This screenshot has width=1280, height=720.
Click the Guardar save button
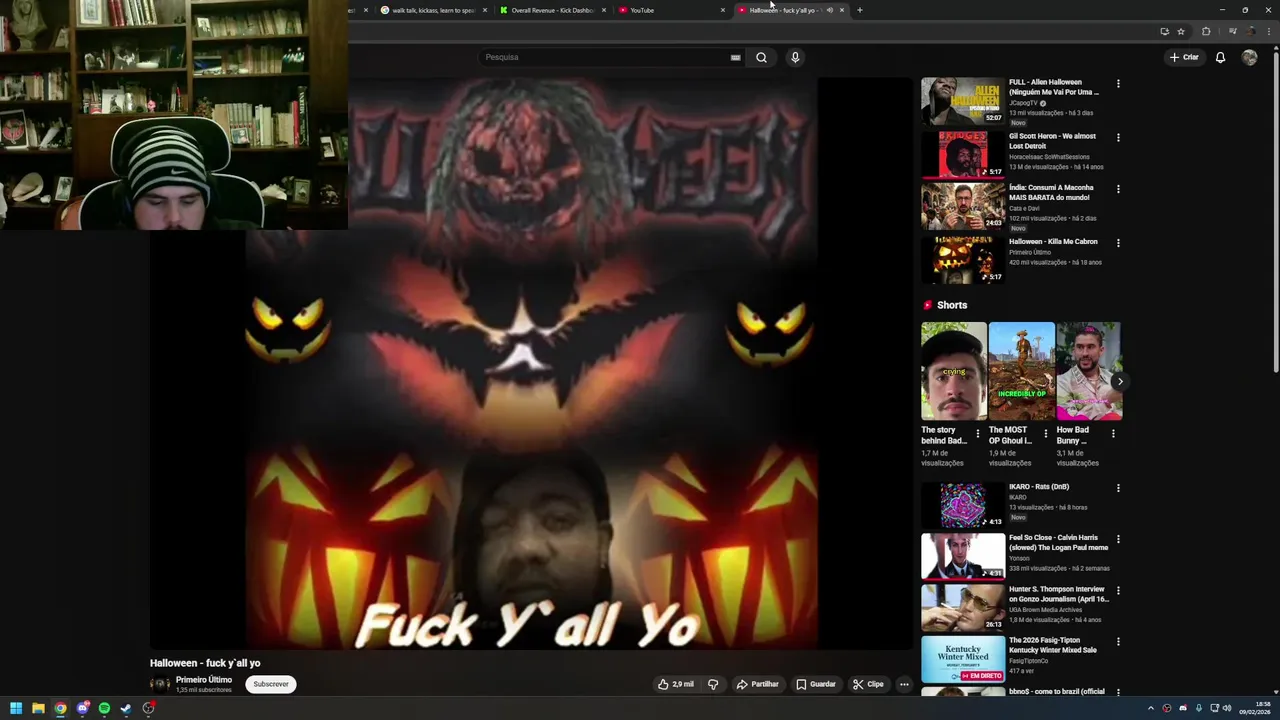pyautogui.click(x=816, y=684)
